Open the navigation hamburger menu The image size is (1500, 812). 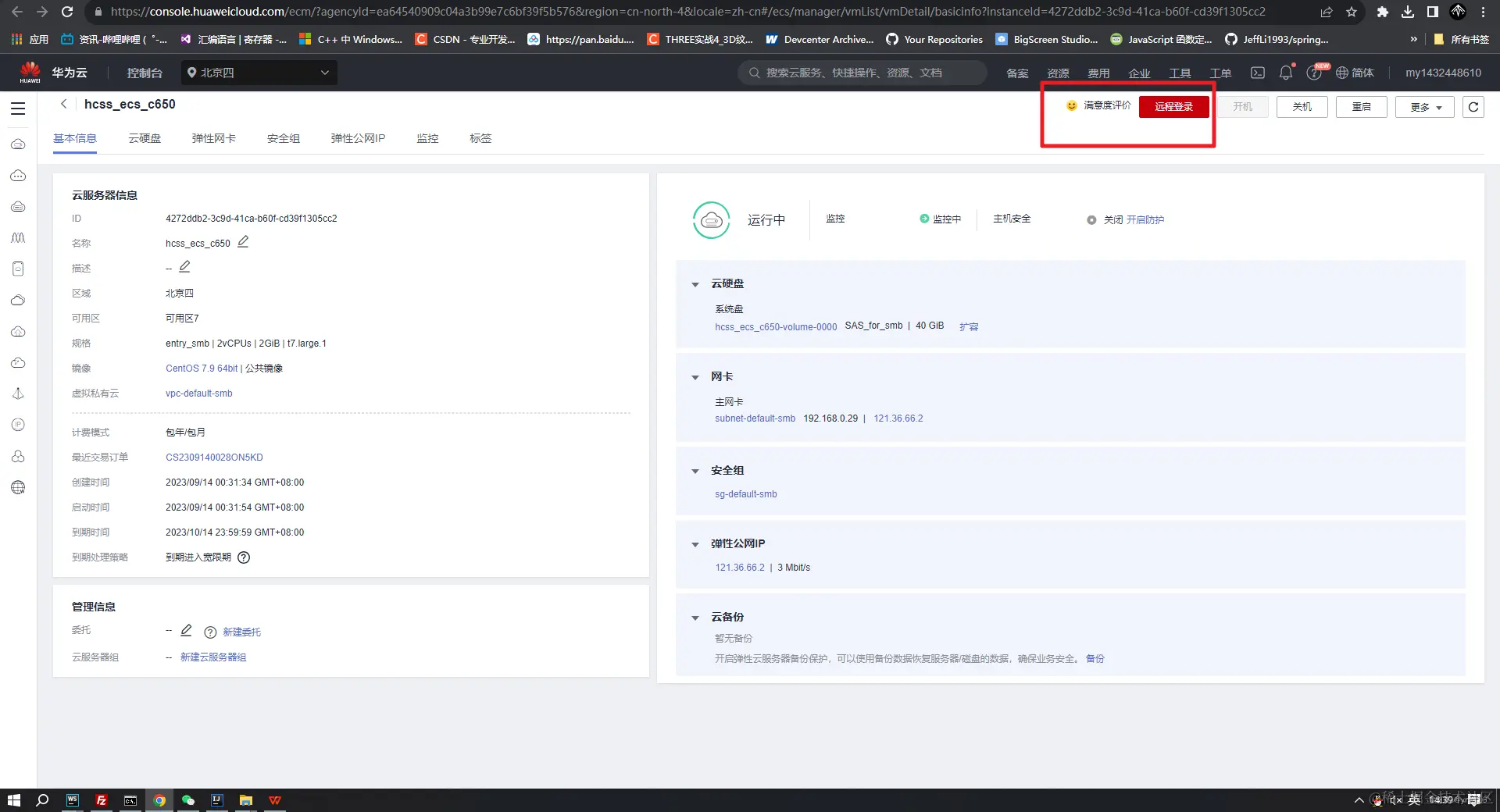(x=18, y=109)
